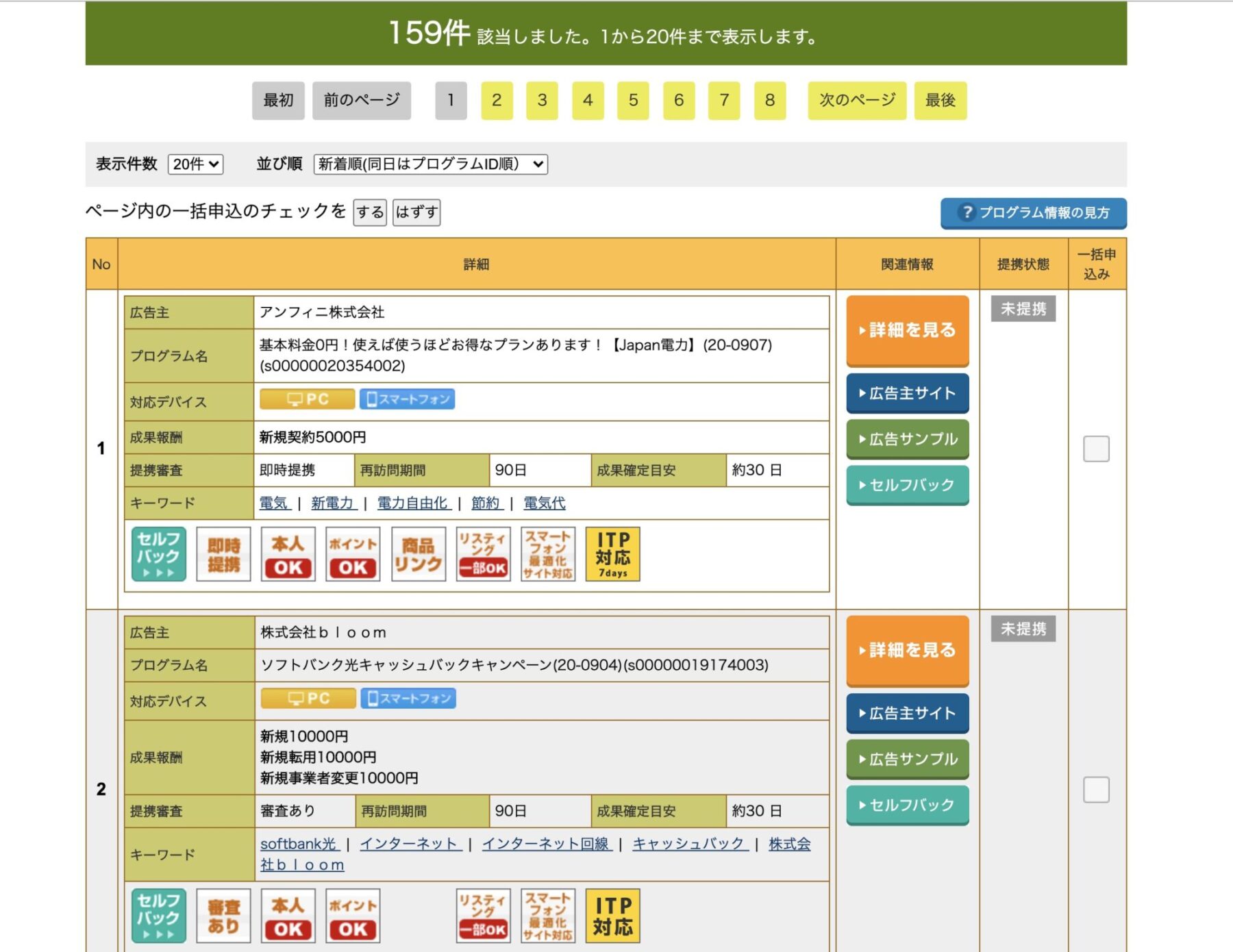Click 次のページ to go forward

coord(857,101)
